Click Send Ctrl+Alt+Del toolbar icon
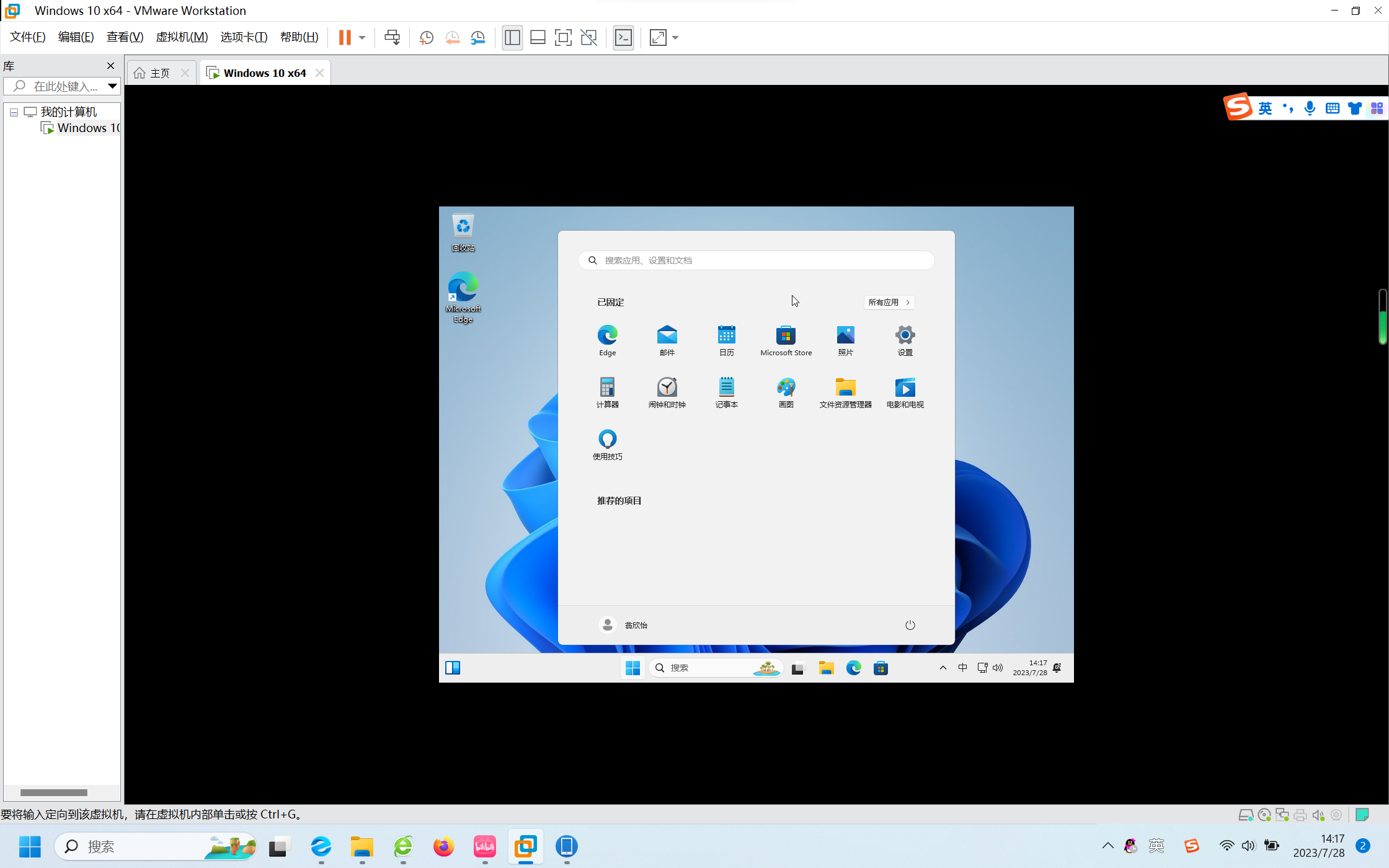Viewport: 1389px width, 868px height. pos(392,38)
